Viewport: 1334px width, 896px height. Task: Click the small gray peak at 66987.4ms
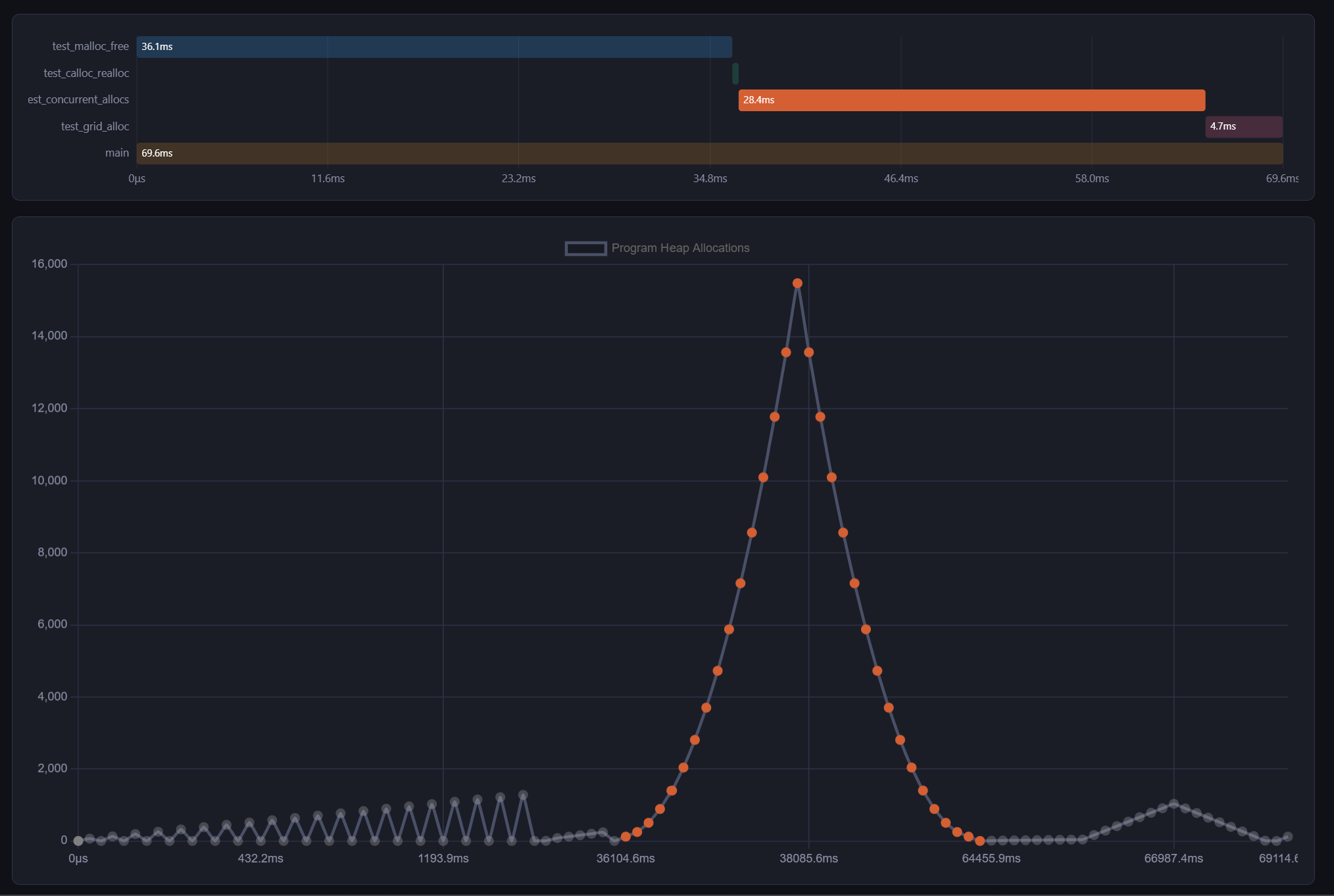click(x=1173, y=804)
